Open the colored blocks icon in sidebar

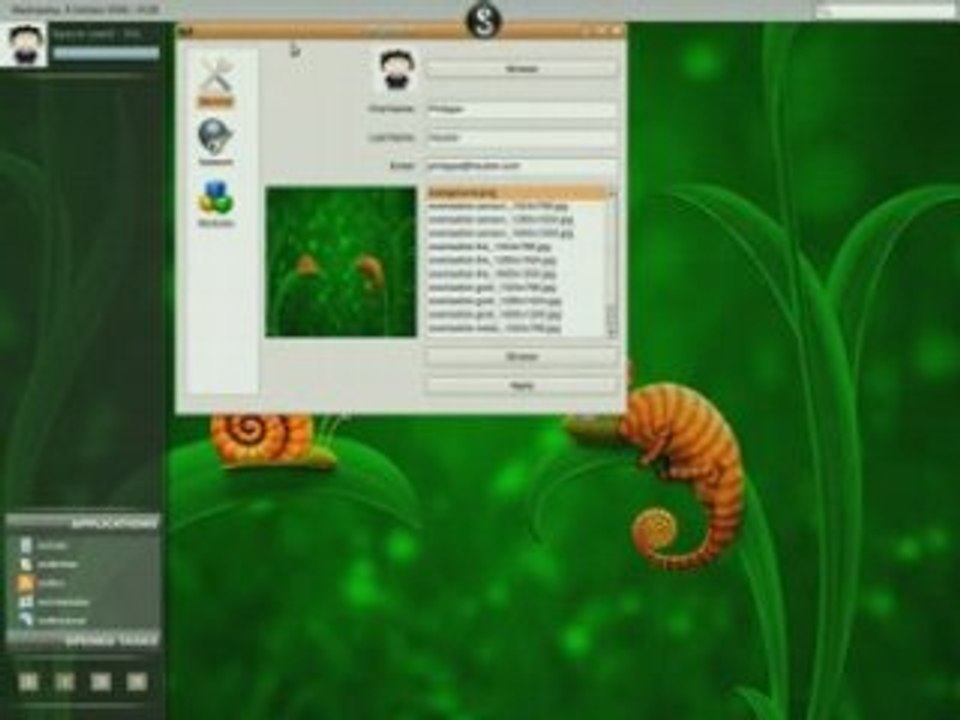point(216,198)
